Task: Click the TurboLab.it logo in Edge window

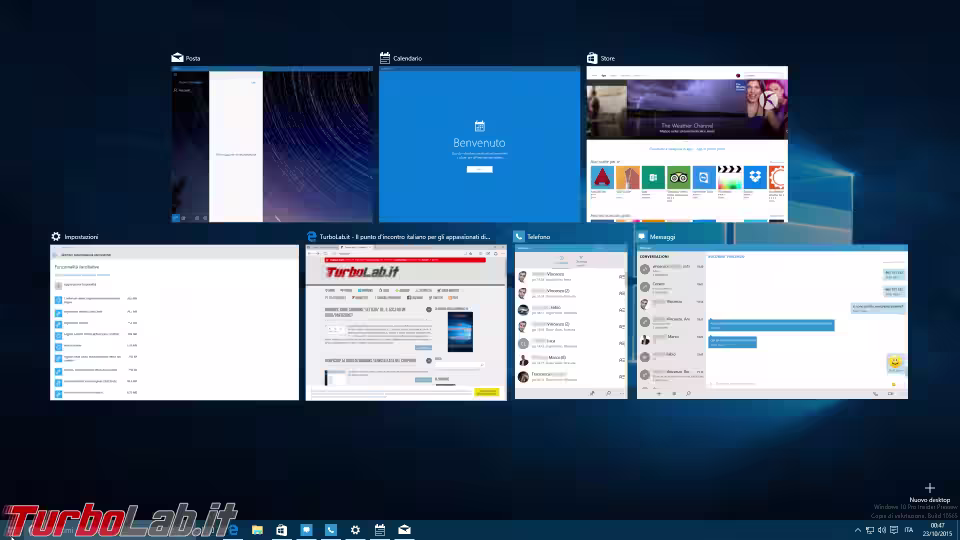Action: pos(362,272)
